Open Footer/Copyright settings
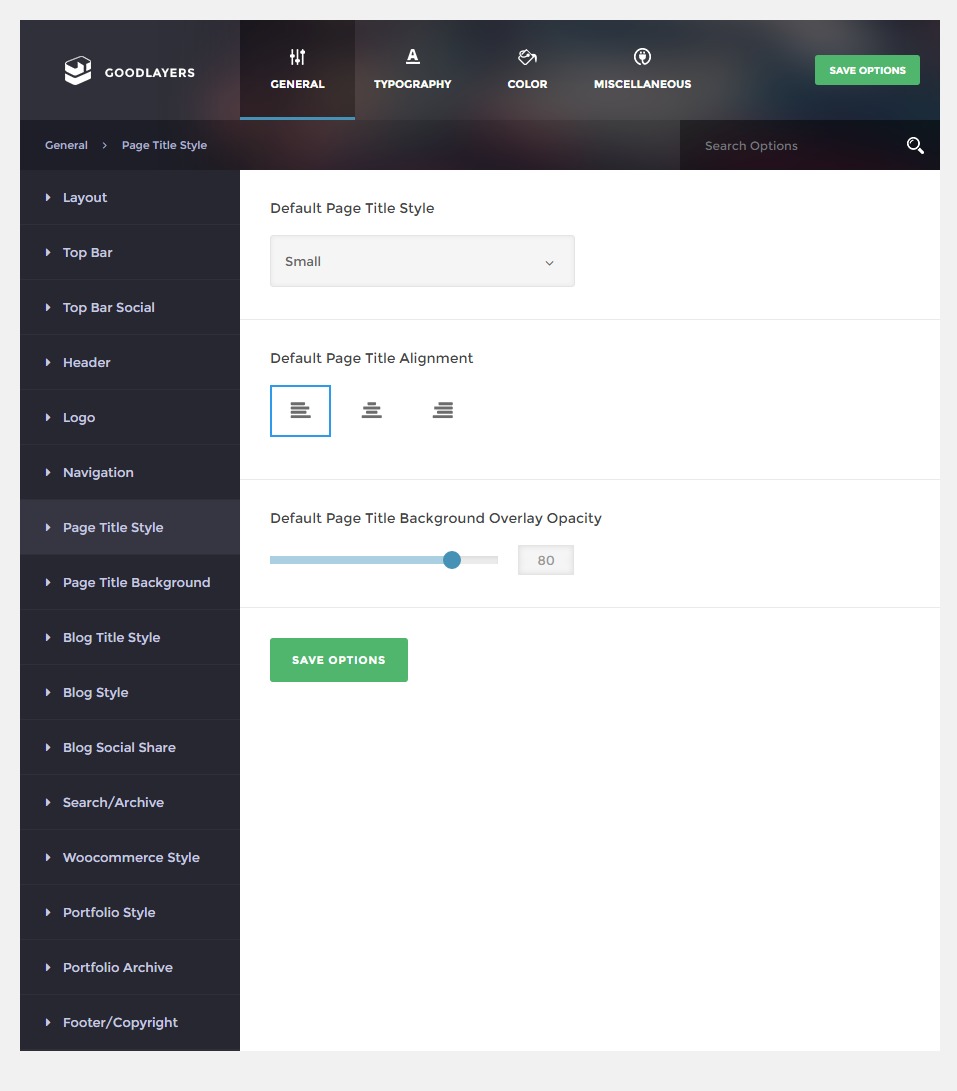The height and width of the screenshot is (1091, 957). pos(129,1022)
